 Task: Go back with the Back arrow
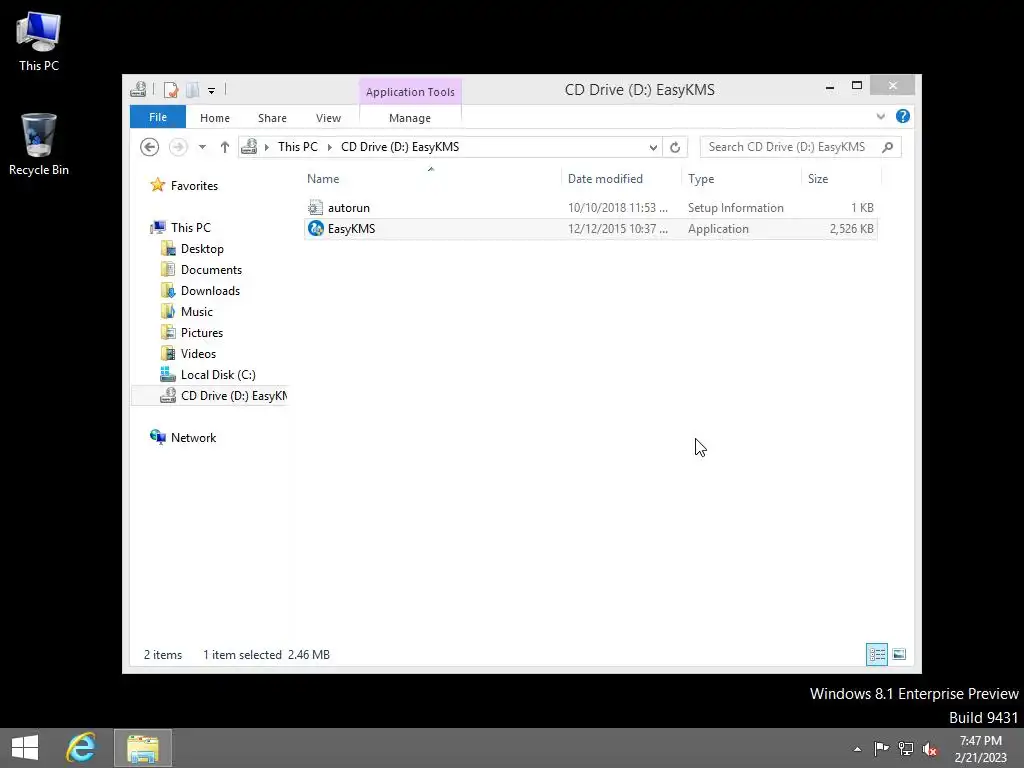tap(150, 147)
